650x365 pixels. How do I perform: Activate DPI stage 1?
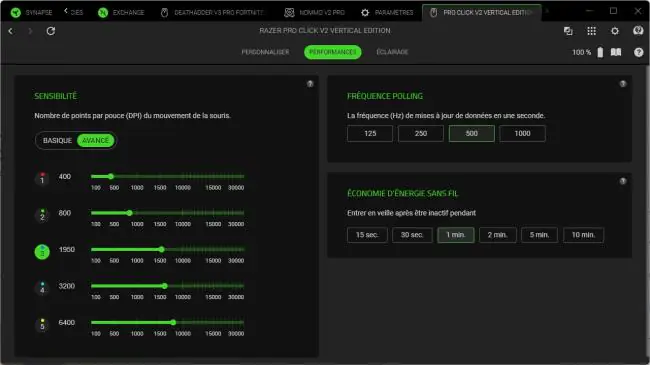click(x=42, y=178)
